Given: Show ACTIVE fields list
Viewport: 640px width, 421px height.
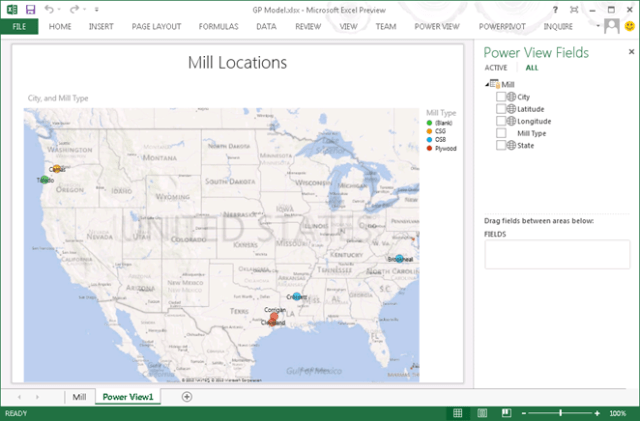Looking at the screenshot, I should pos(496,68).
